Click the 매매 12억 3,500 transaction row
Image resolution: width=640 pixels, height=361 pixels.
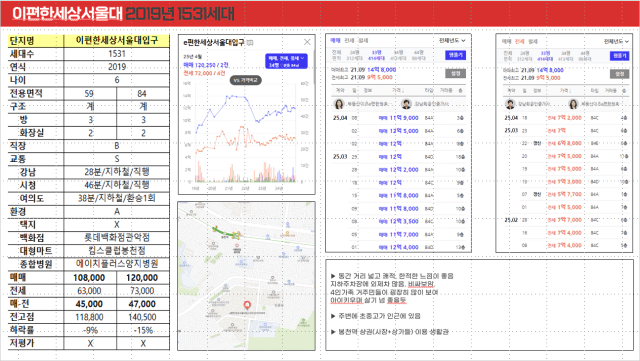click(398, 221)
